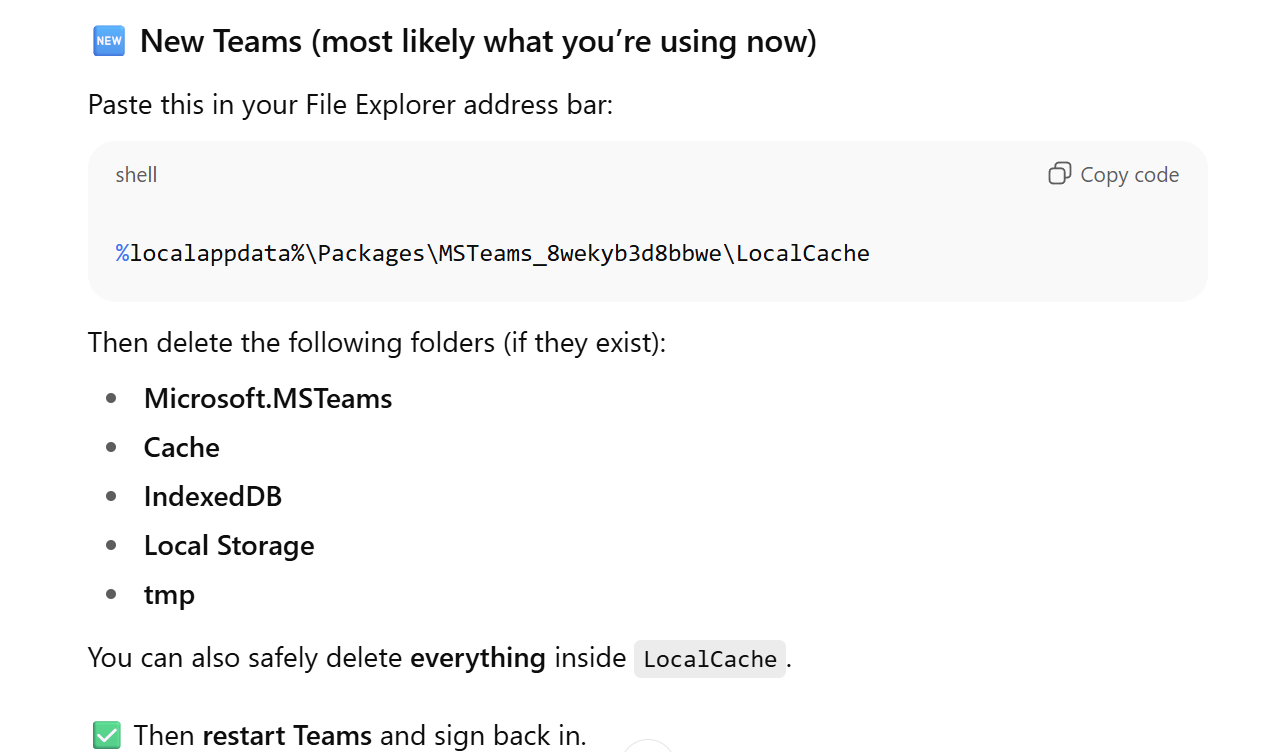
Task: Select the IndexedDB bullet item
Action: pos(213,497)
